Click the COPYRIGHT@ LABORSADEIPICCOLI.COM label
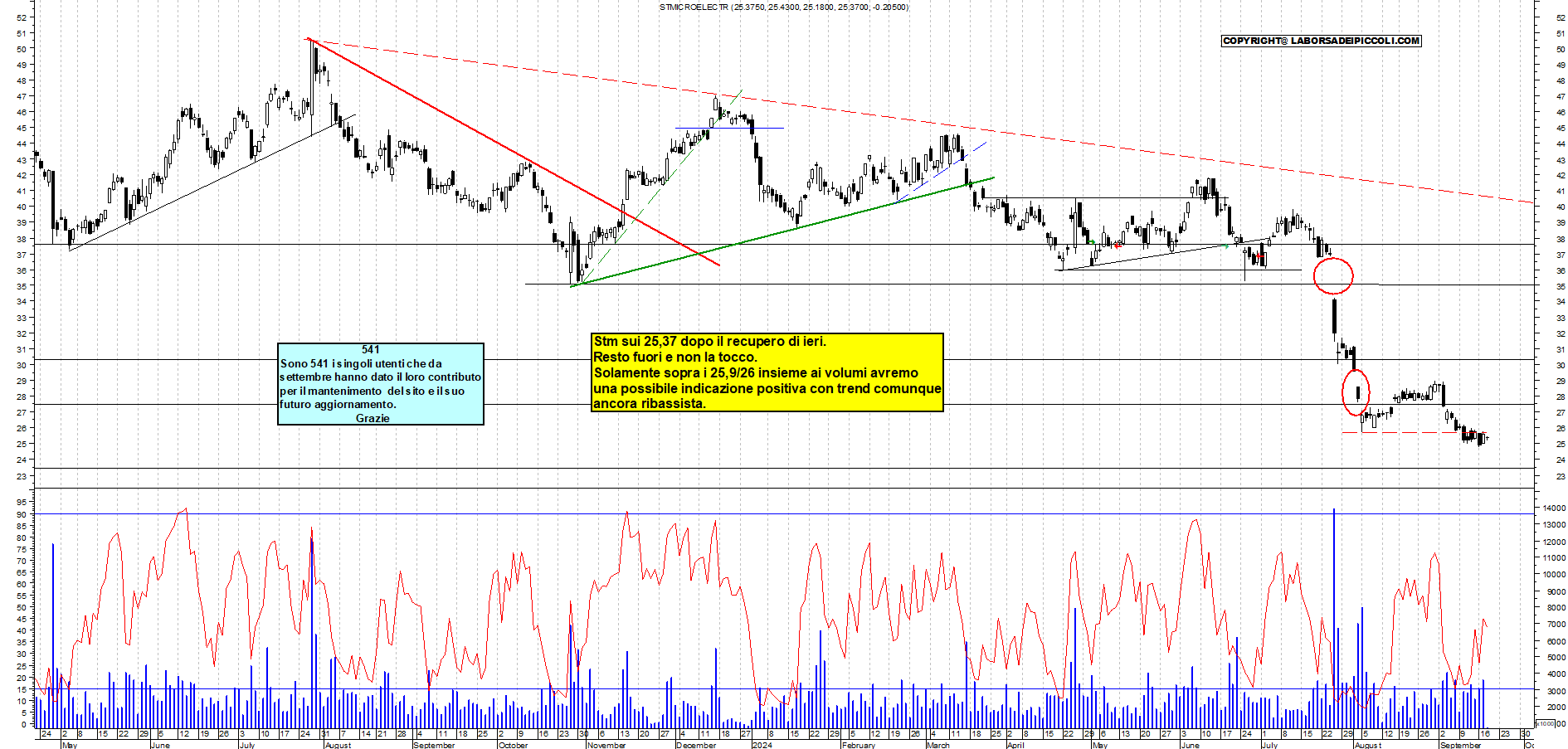This screenshot has height=749, width=1568. [1322, 41]
